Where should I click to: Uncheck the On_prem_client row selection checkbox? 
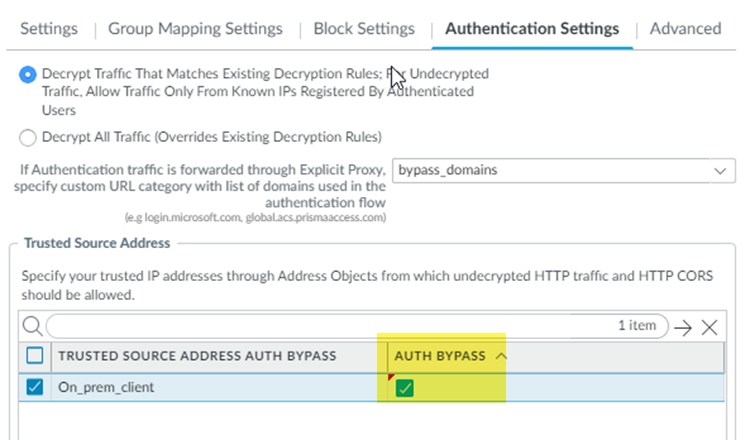pos(33,388)
